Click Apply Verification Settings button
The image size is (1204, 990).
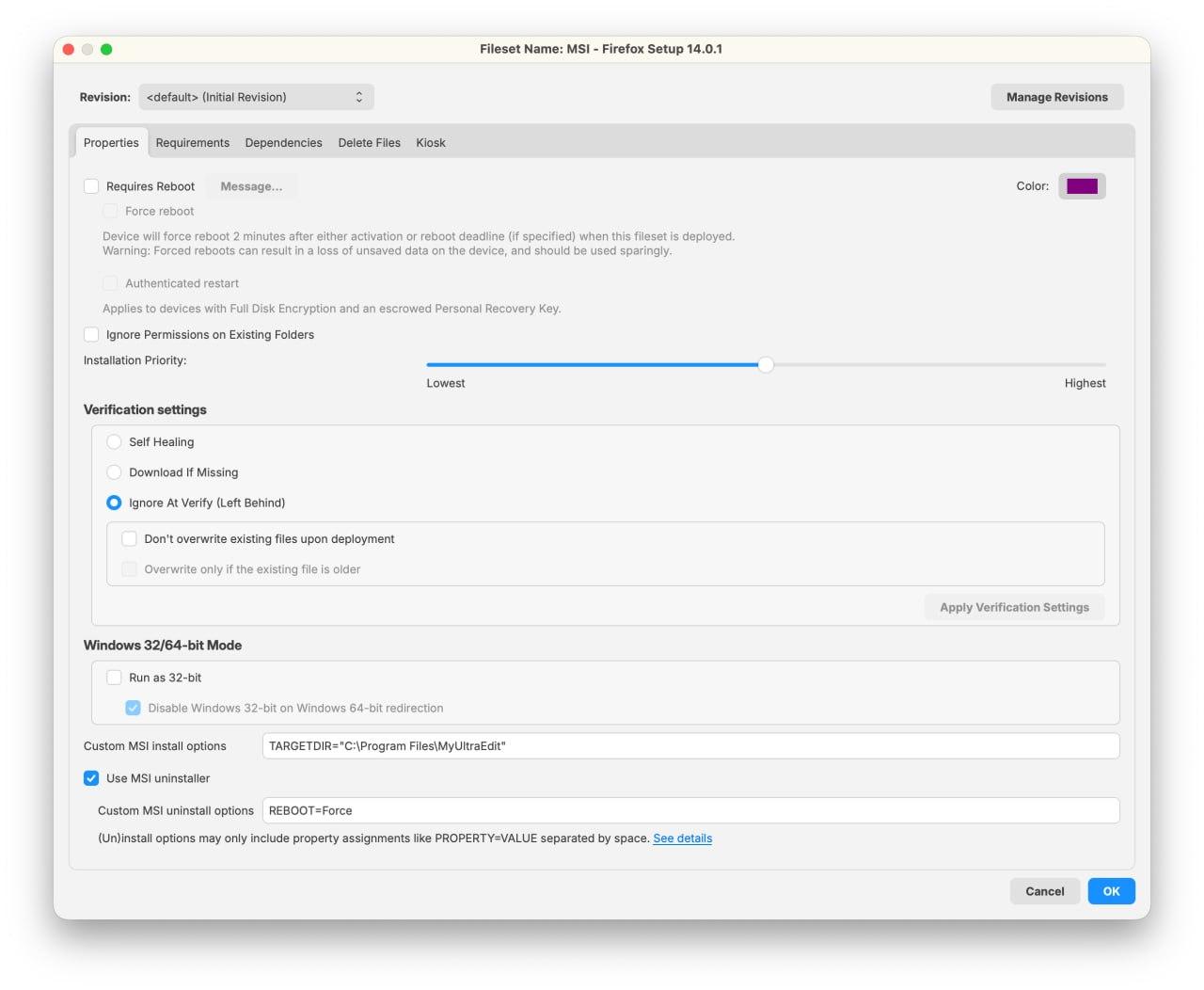1014,607
